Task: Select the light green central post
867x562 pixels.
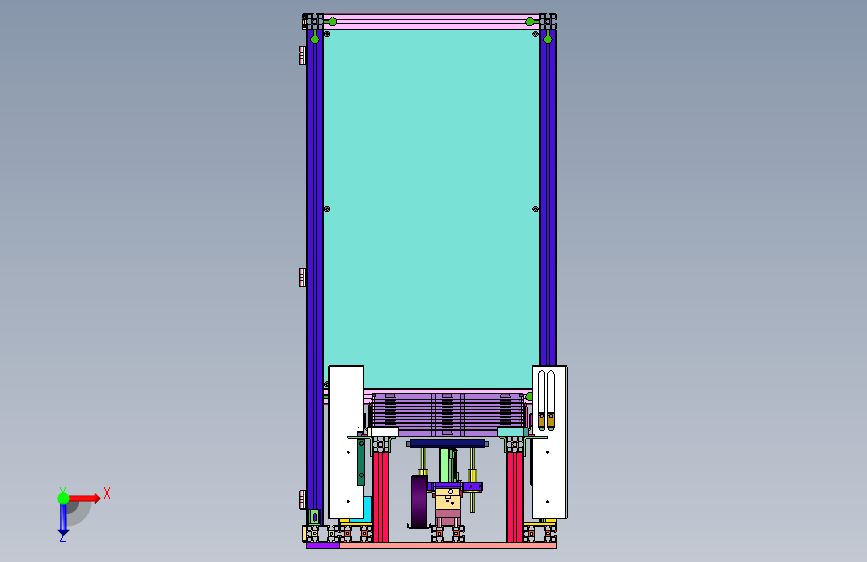Action: (x=447, y=465)
